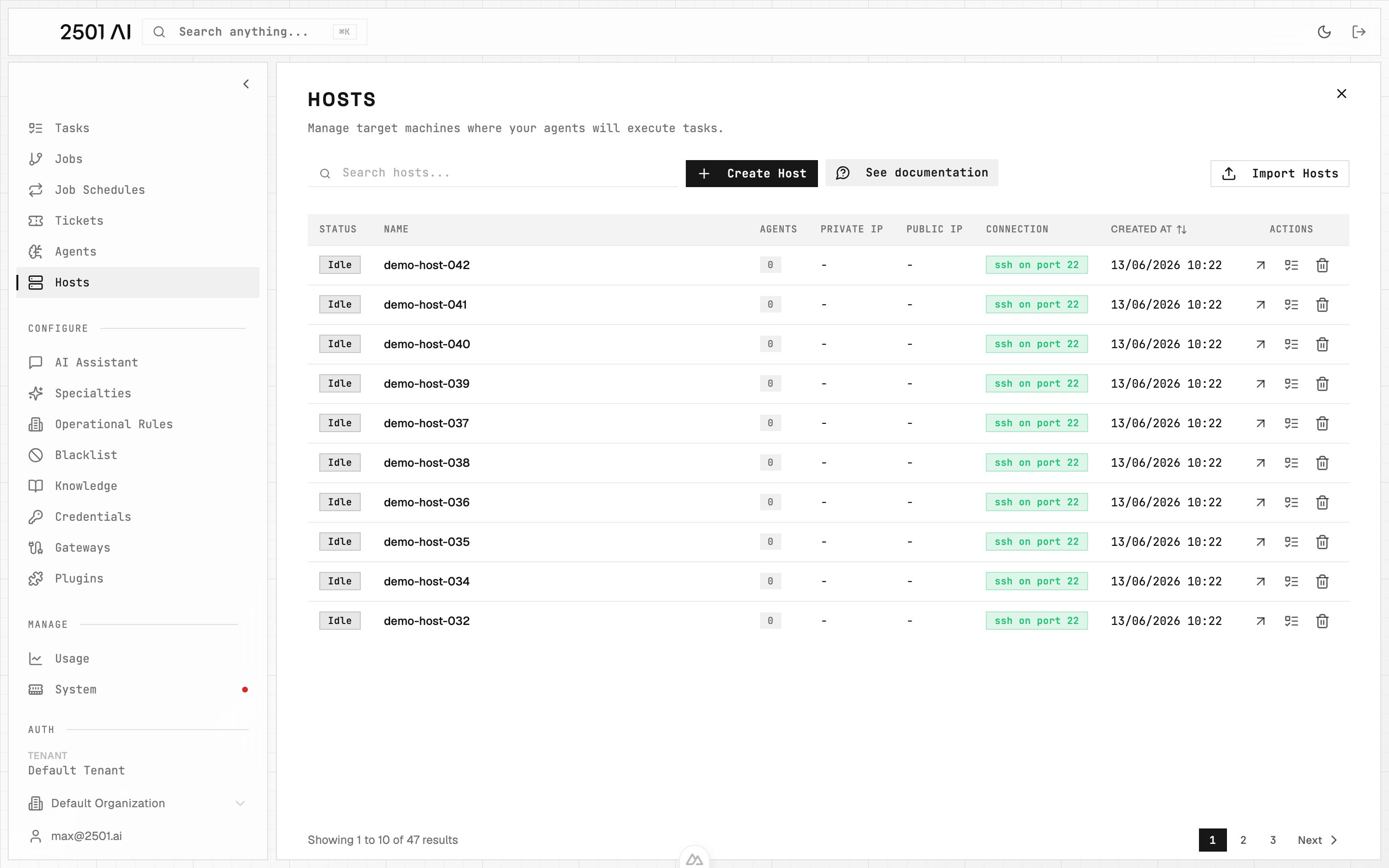Delete demo-host-032 with trash icon
Viewport: 1389px width, 868px height.
[x=1322, y=621]
